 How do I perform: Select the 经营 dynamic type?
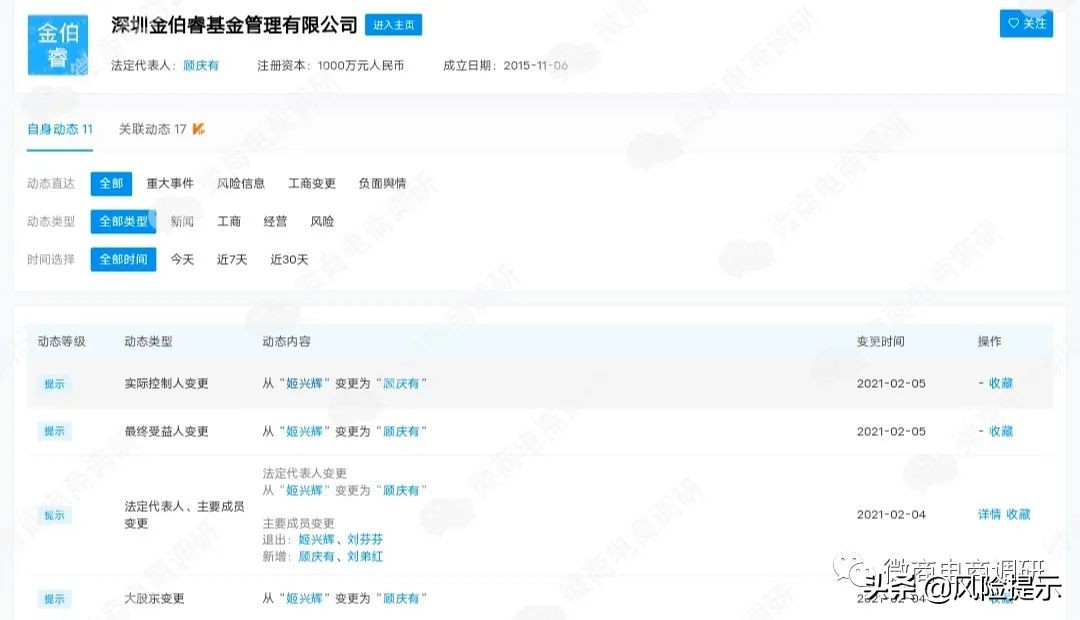[x=275, y=221]
